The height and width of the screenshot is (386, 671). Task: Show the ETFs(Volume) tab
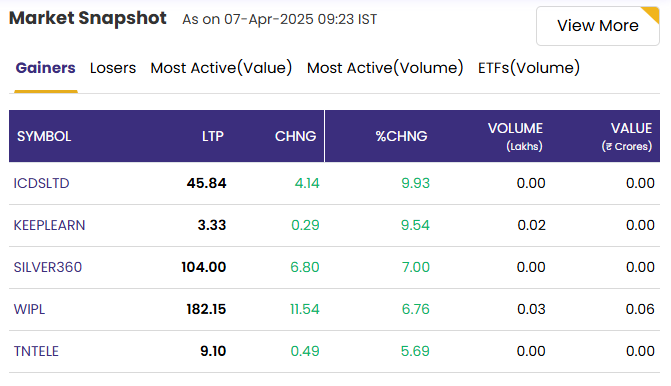pos(529,68)
